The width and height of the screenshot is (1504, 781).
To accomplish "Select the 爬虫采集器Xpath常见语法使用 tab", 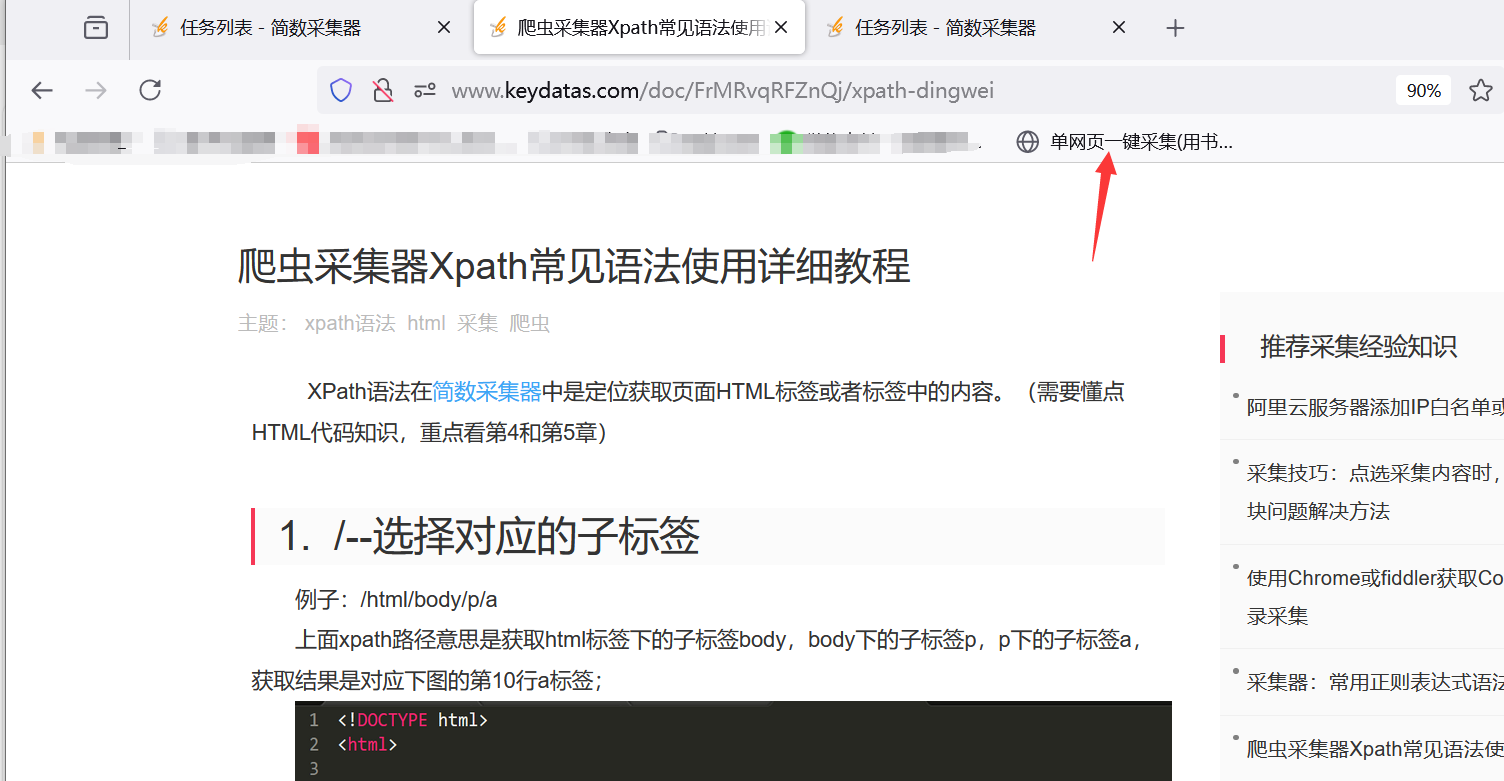I will (x=639, y=28).
